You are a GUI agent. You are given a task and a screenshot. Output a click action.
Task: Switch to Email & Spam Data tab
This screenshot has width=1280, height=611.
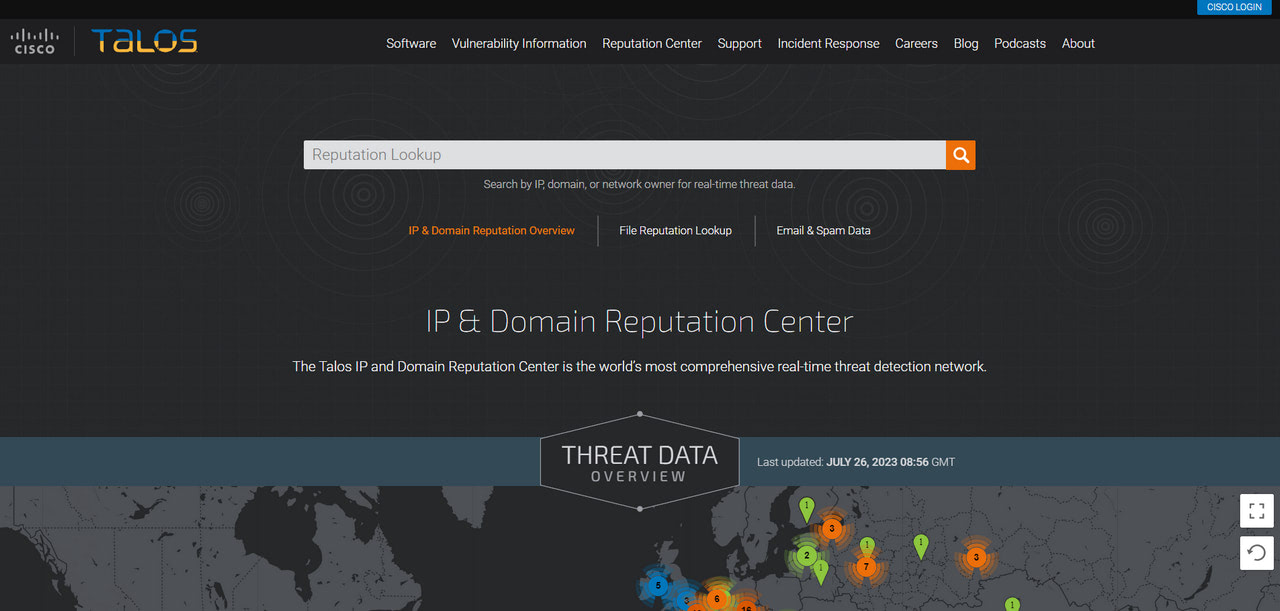coord(824,230)
